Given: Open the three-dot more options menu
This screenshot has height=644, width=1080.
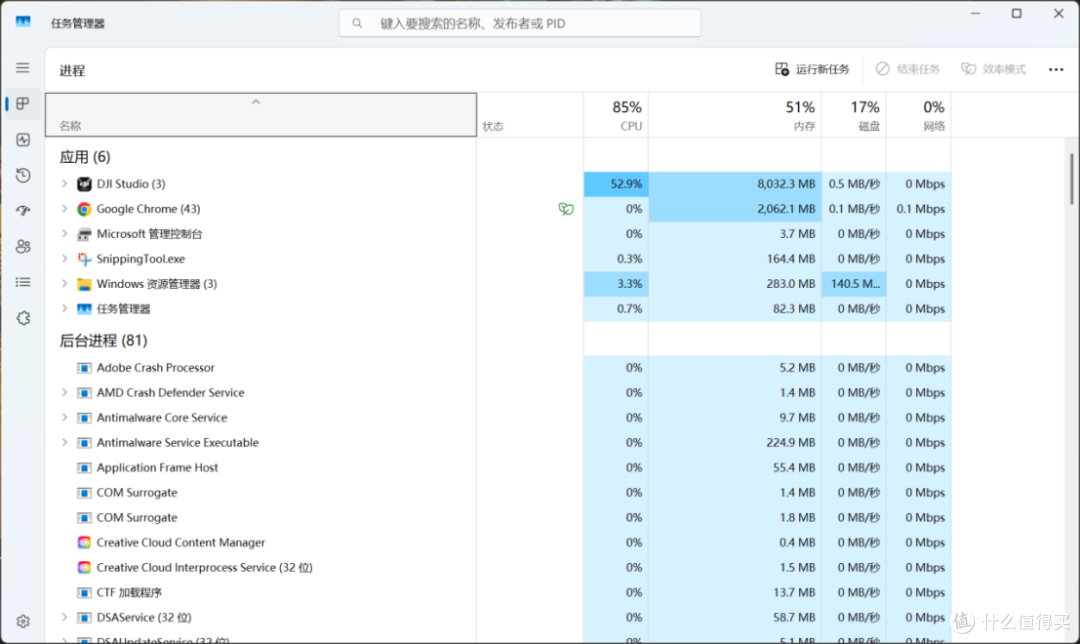Looking at the screenshot, I should pyautogui.click(x=1056, y=70).
